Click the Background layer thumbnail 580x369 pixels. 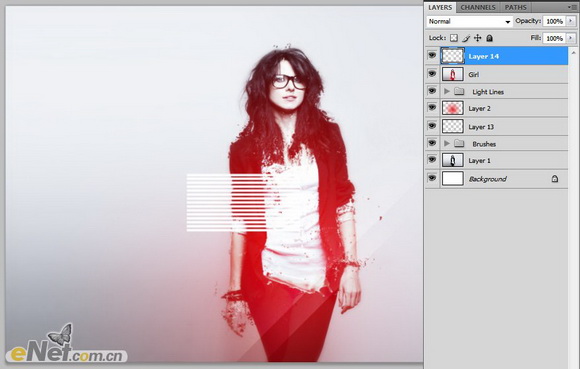pos(453,179)
